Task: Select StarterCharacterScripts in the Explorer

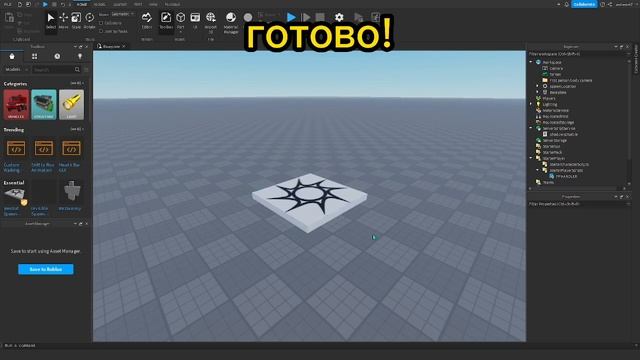Action: click(x=569, y=164)
